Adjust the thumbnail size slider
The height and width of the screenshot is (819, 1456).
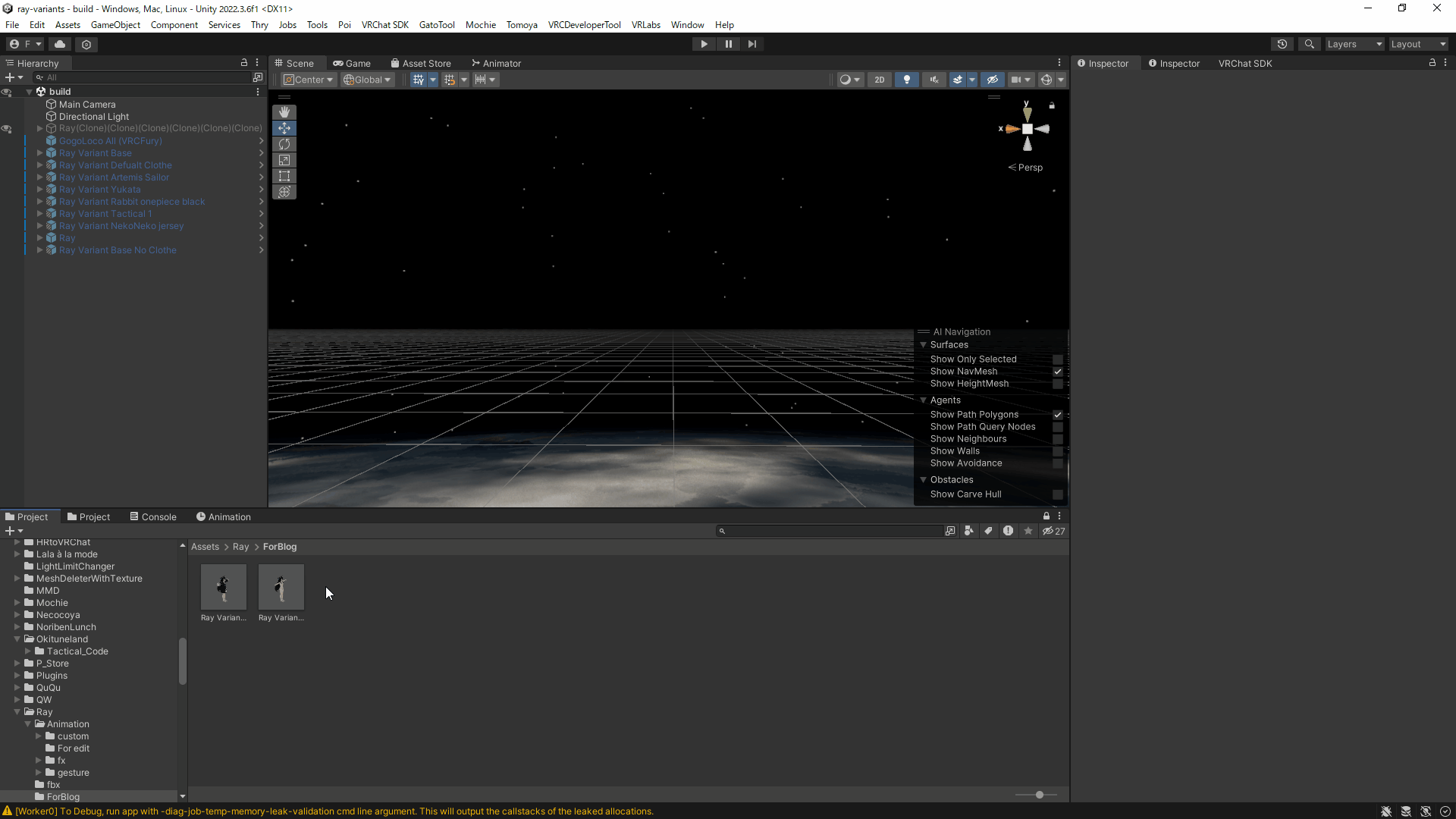1040,795
